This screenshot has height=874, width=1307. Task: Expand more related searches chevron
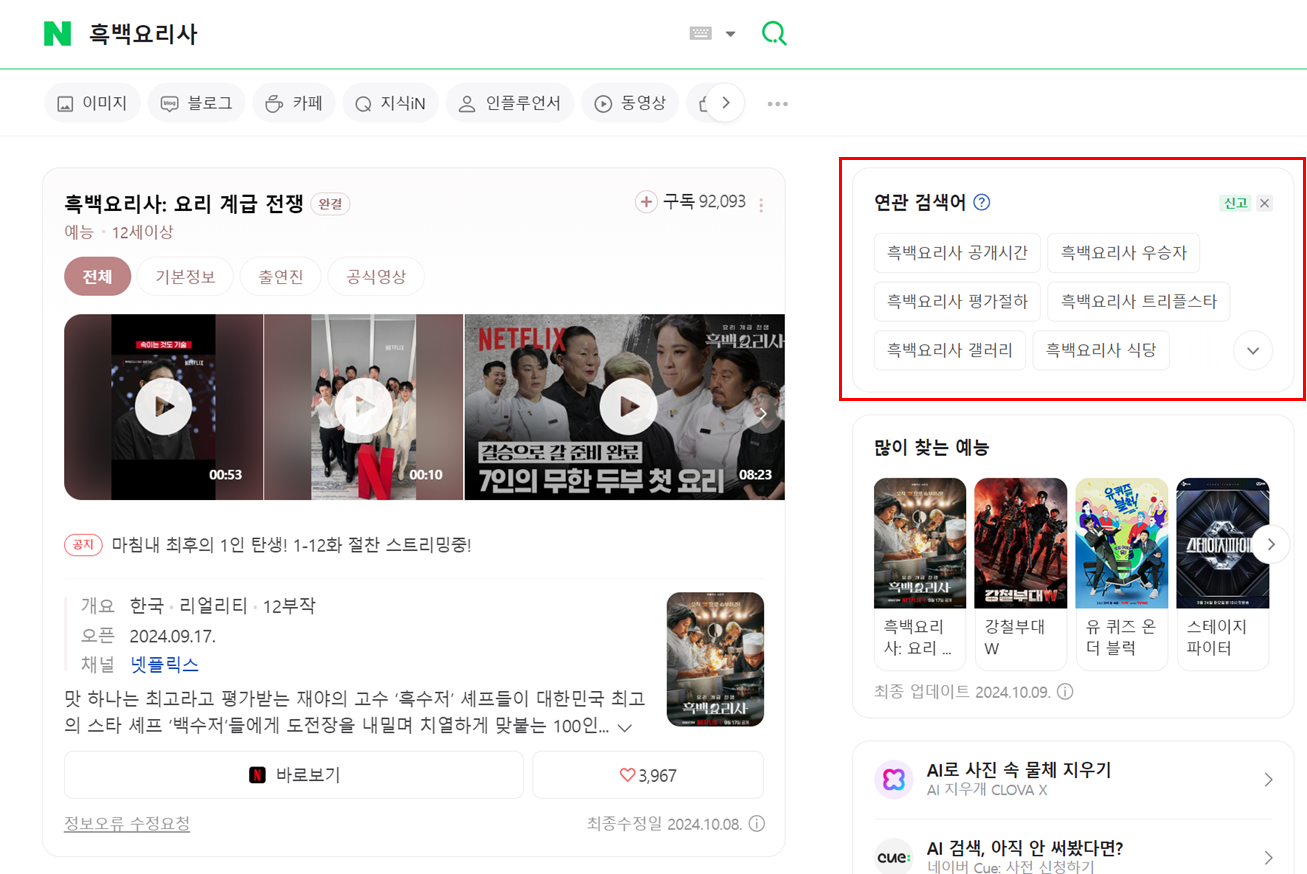click(1253, 350)
